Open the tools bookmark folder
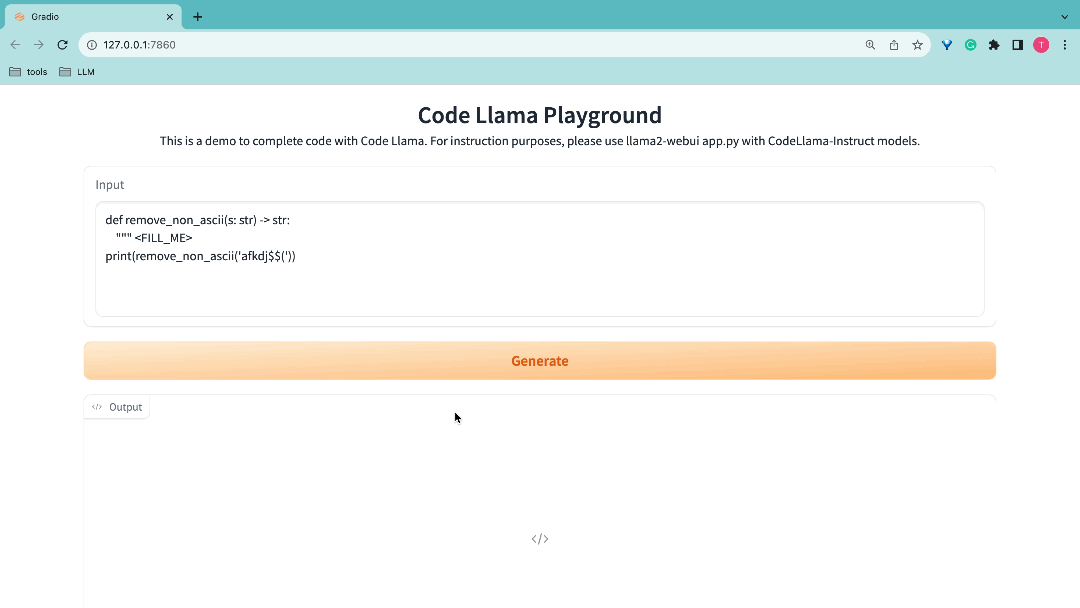 [x=28, y=72]
